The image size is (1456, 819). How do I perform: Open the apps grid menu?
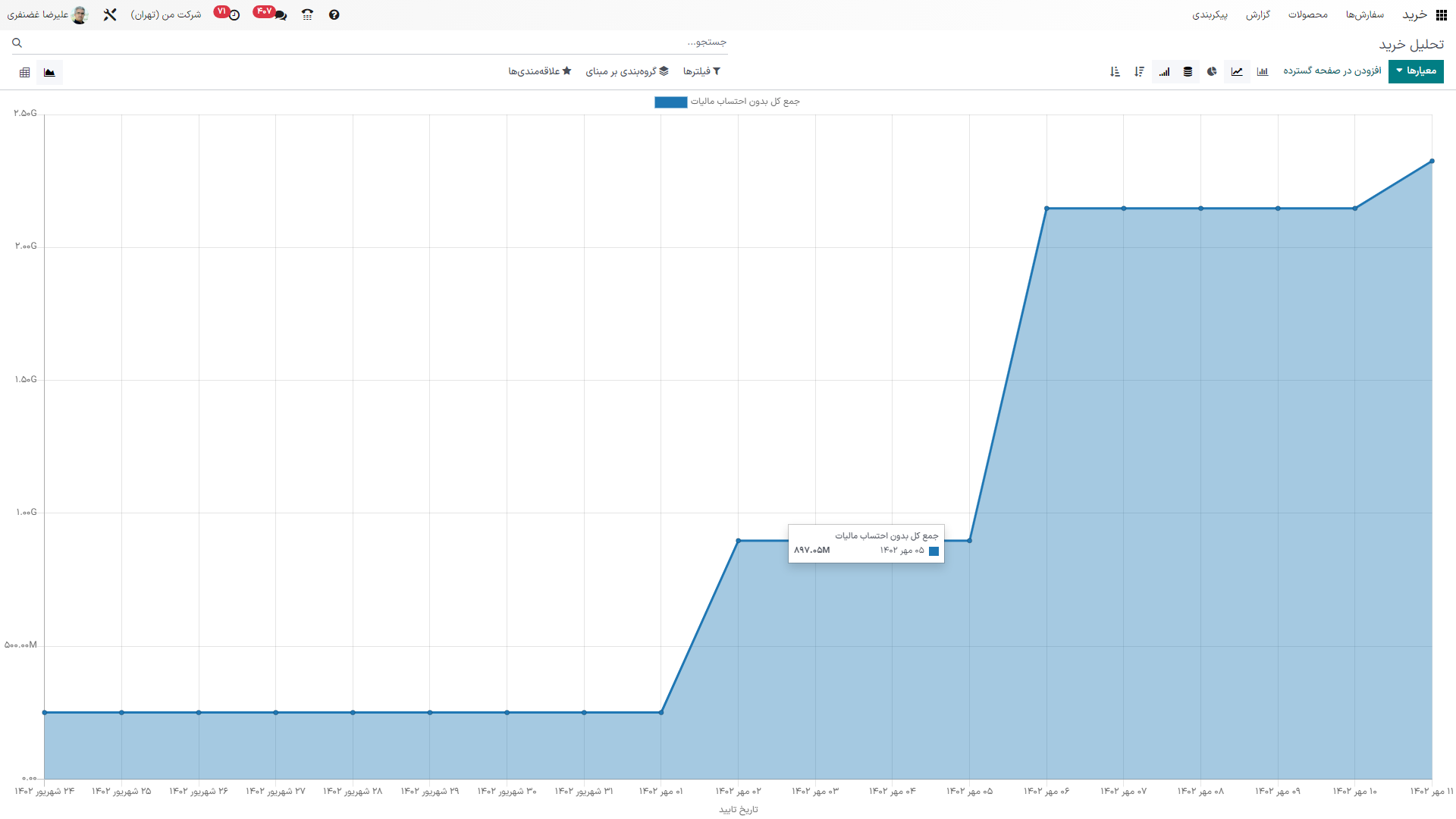click(x=1441, y=14)
